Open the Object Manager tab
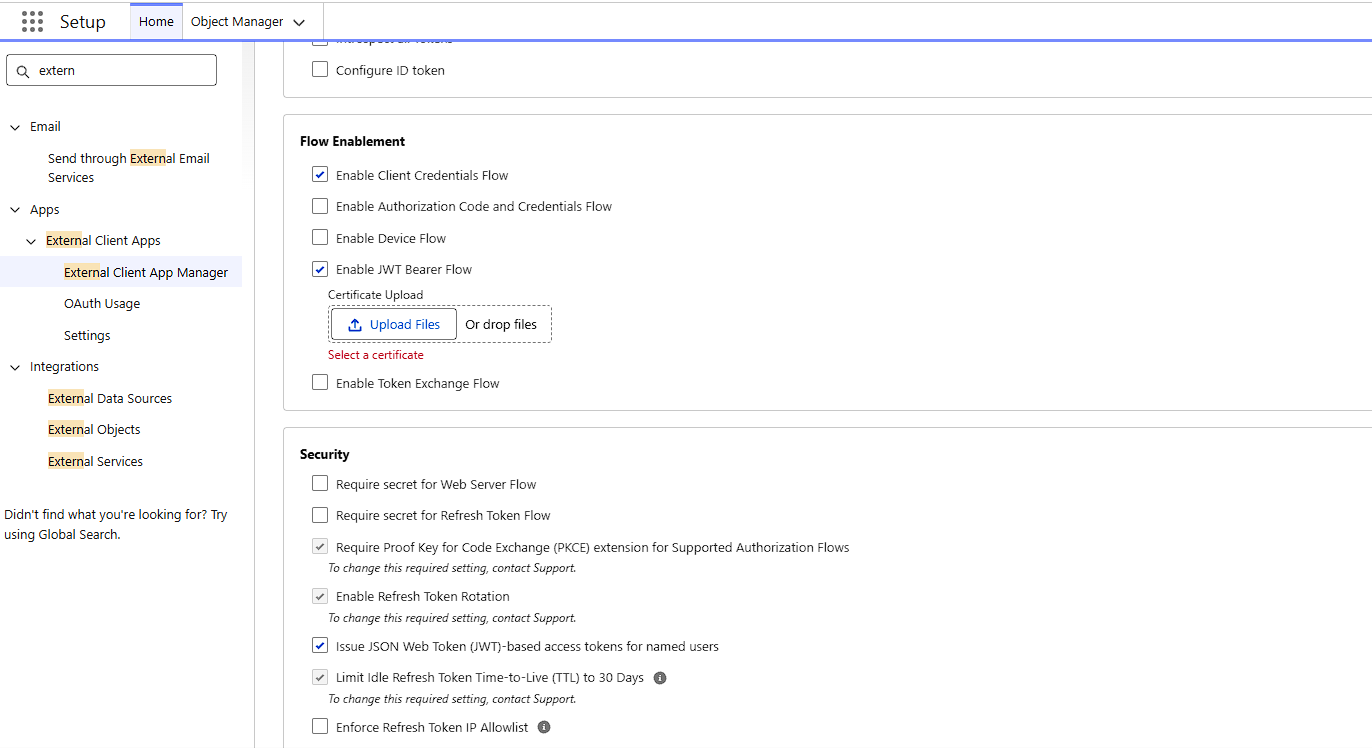This screenshot has height=748, width=1372. tap(237, 21)
